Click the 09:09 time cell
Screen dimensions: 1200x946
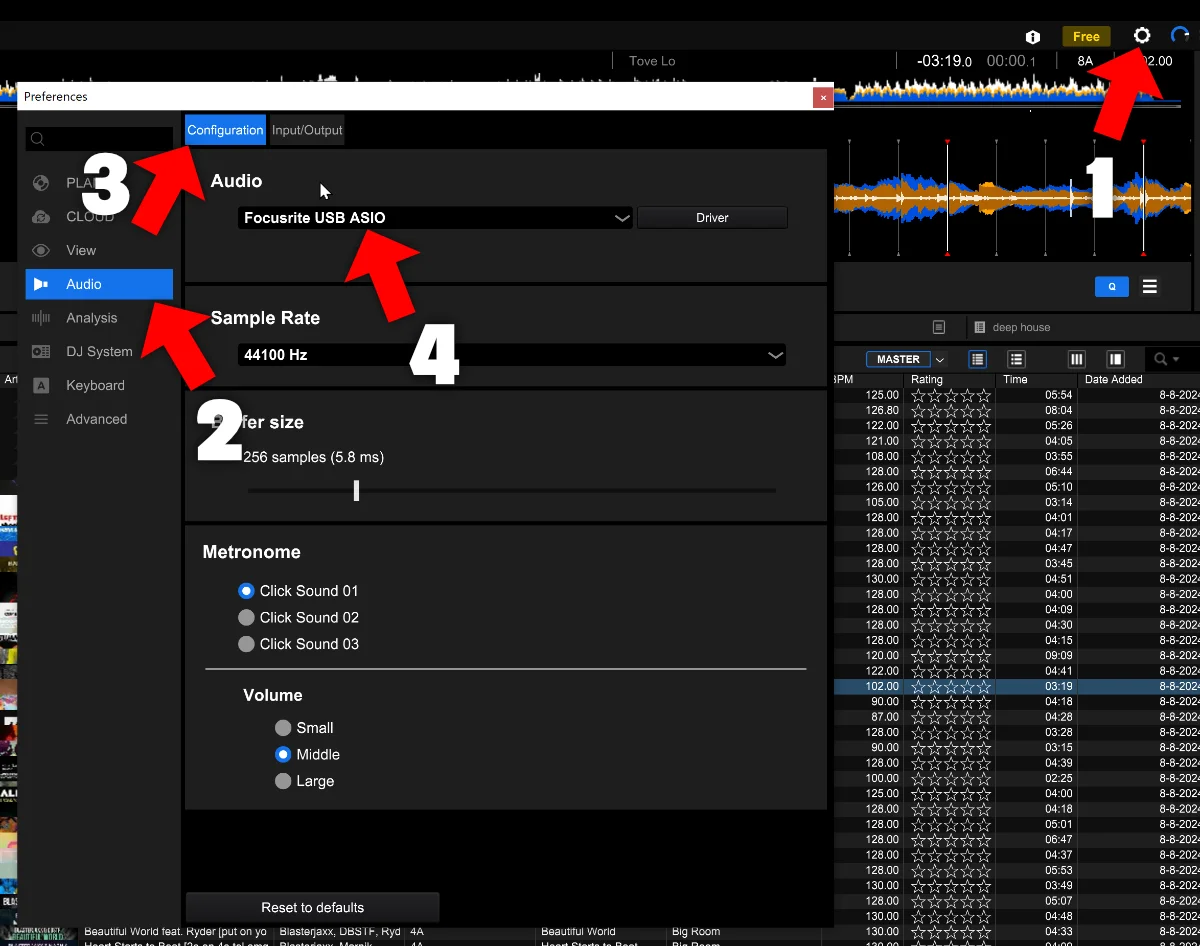point(1058,656)
